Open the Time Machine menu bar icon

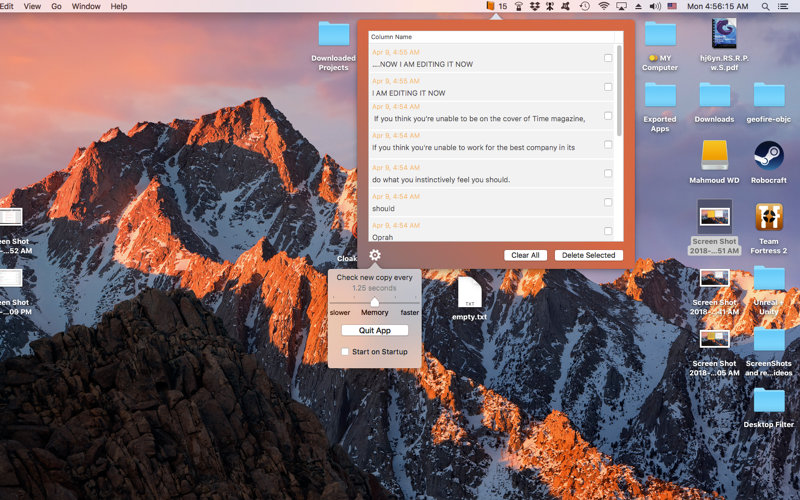pos(585,6)
